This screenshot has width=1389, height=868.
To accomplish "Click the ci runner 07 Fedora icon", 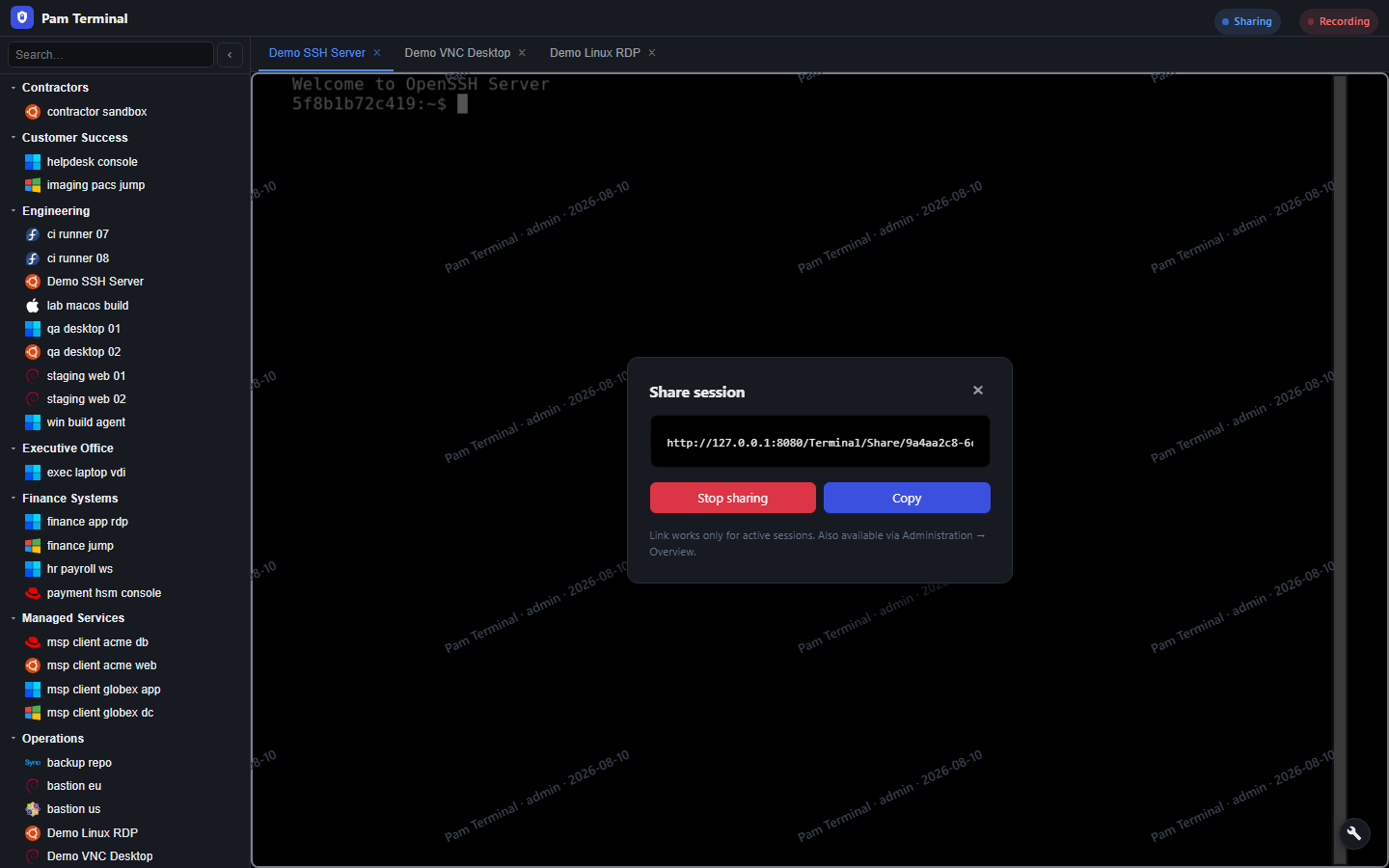I will (x=33, y=234).
